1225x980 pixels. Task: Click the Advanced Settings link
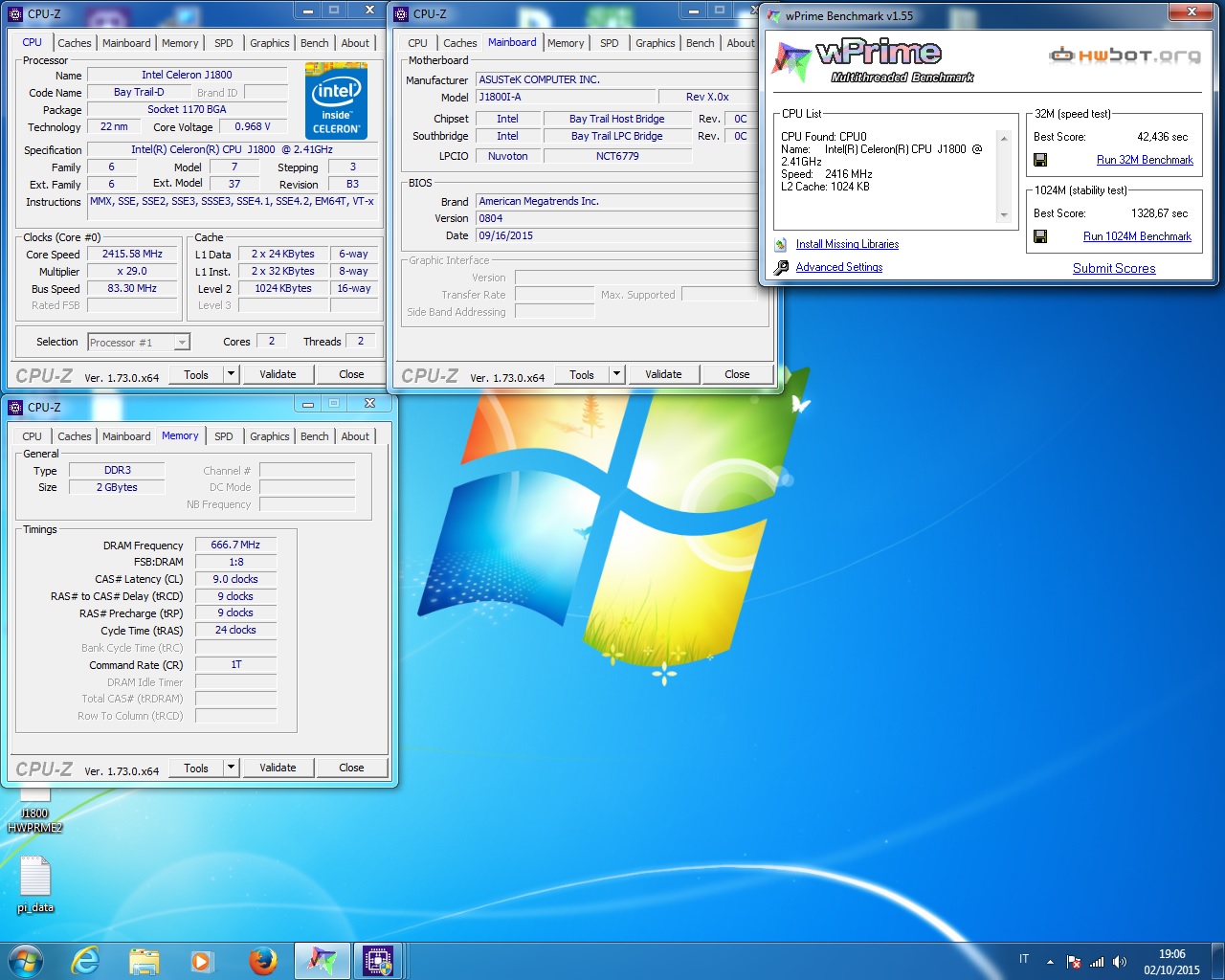tap(839, 267)
